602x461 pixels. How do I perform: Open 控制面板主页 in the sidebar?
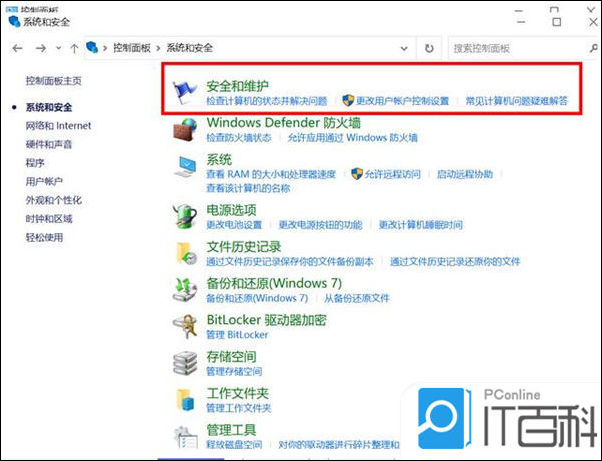click(x=53, y=81)
